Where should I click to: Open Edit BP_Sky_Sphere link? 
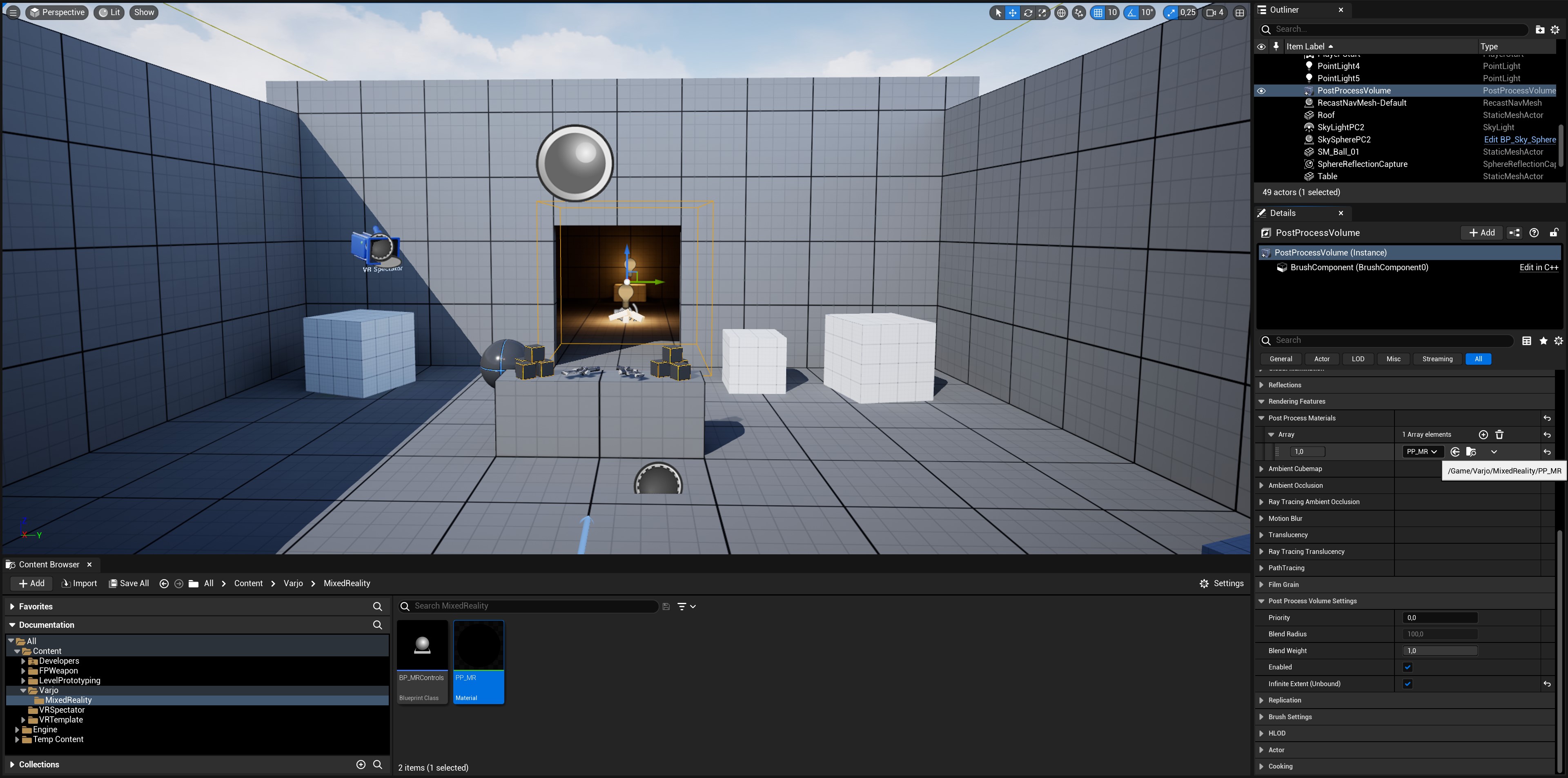tap(1519, 139)
